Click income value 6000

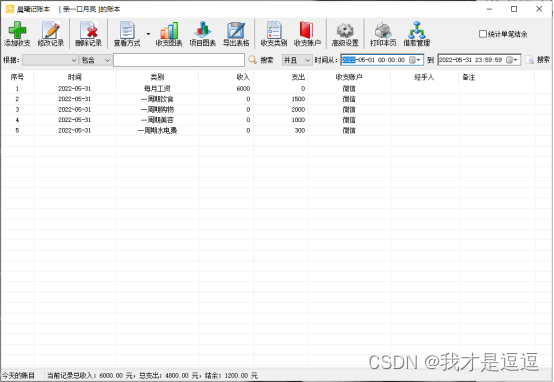(243, 89)
